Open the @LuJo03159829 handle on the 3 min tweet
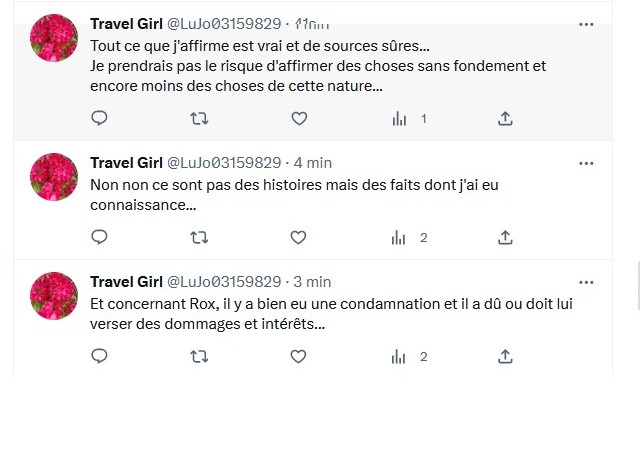This screenshot has width=640, height=452. pyautogui.click(x=223, y=282)
